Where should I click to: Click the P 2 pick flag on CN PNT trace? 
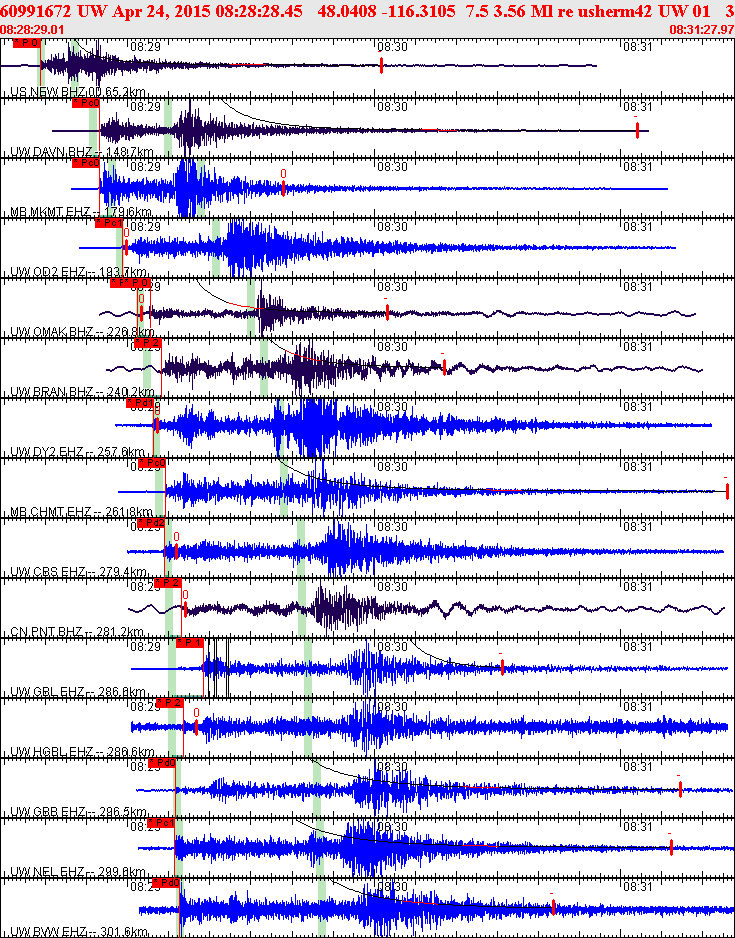coord(168,583)
